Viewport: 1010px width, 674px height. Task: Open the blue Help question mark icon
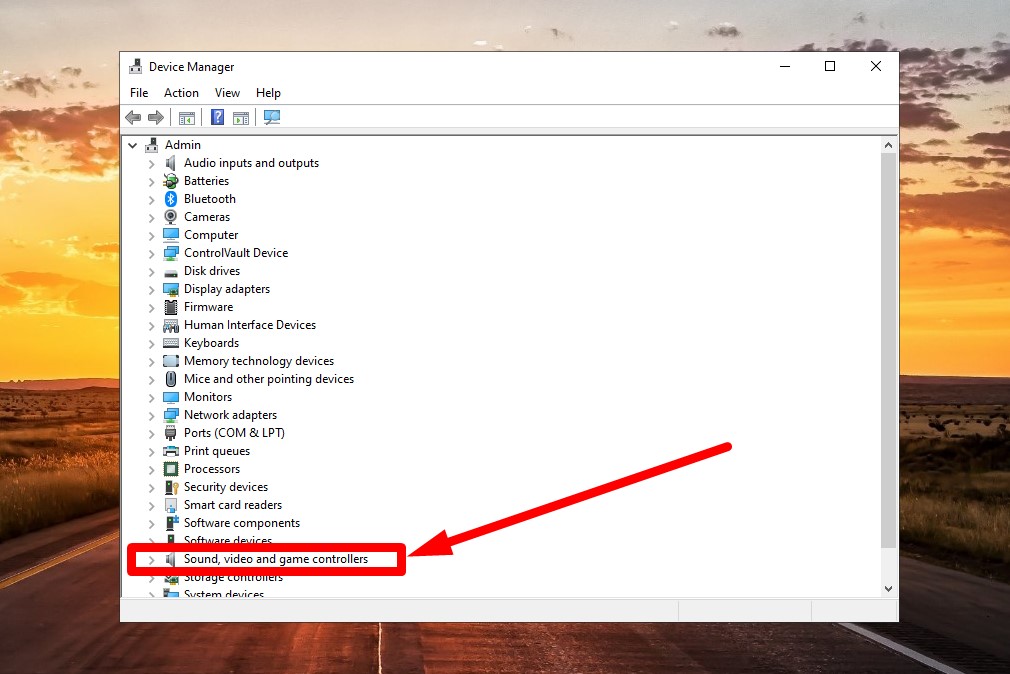coord(218,117)
